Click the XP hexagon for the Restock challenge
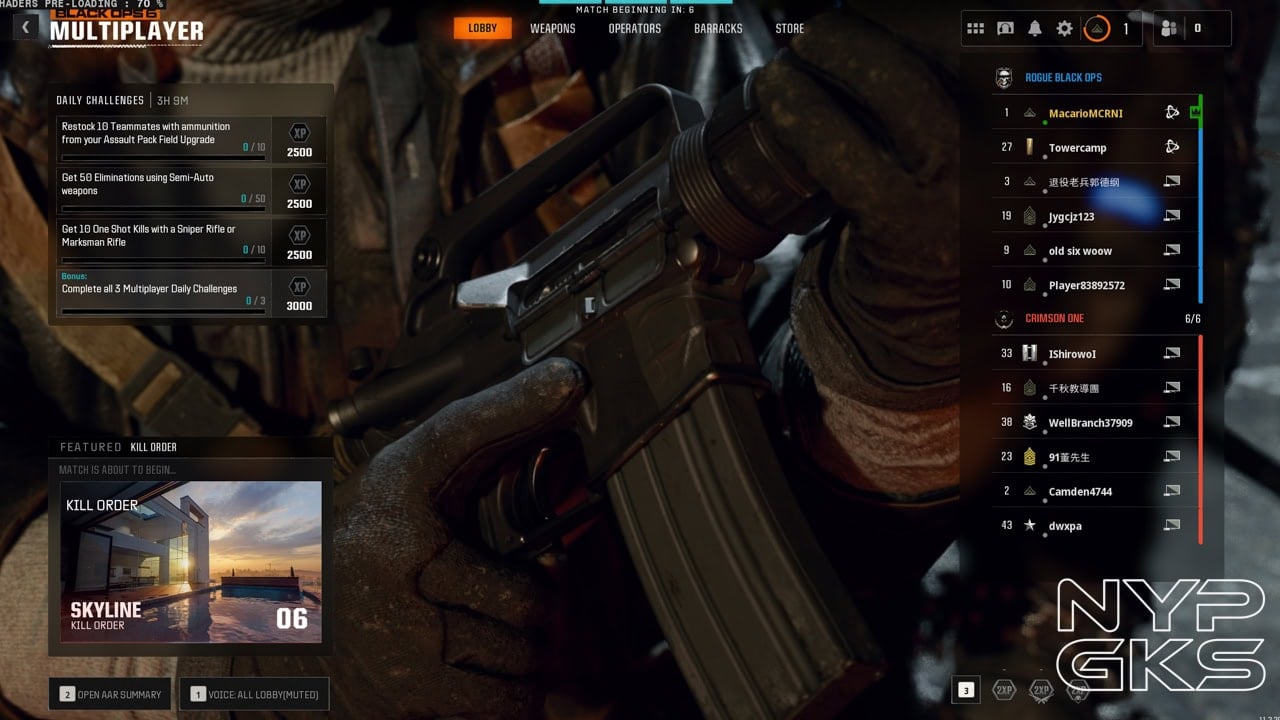This screenshot has width=1280, height=720. pos(299,132)
